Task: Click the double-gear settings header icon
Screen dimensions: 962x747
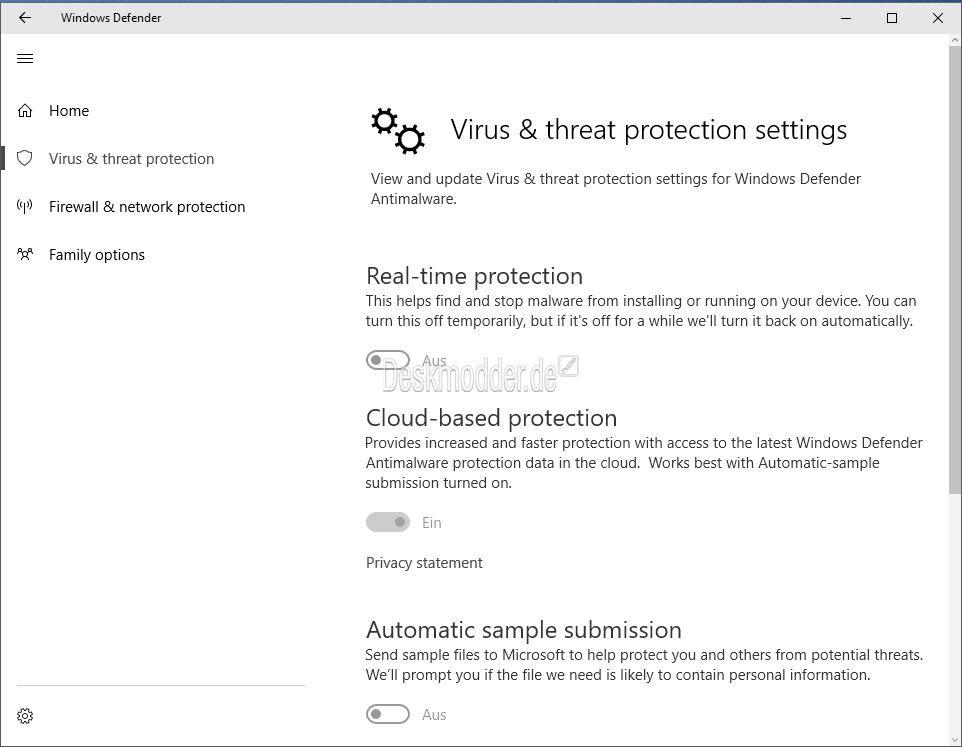Action: click(x=398, y=131)
